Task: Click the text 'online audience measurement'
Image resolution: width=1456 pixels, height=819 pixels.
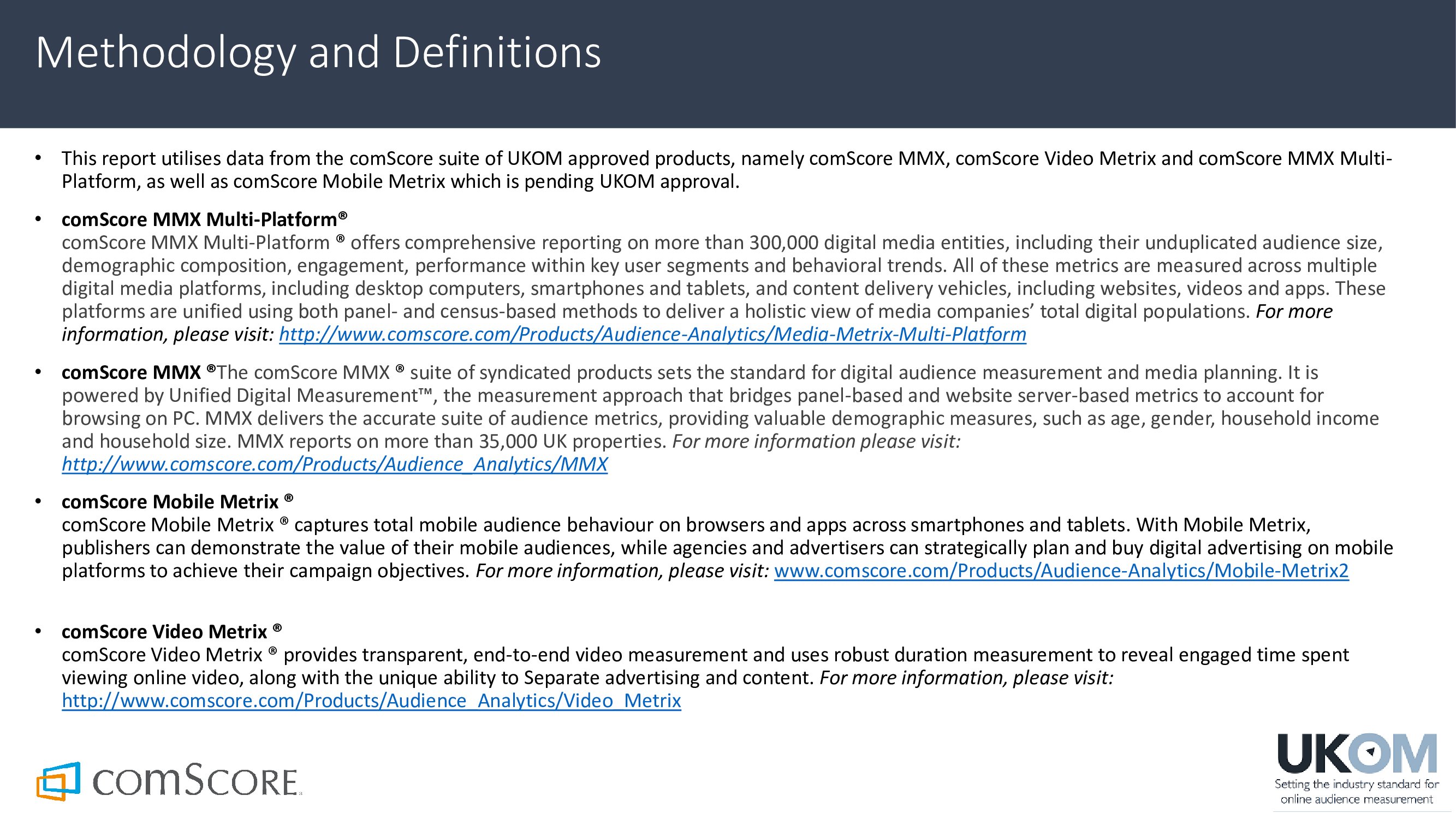Action: pyautogui.click(x=1357, y=799)
